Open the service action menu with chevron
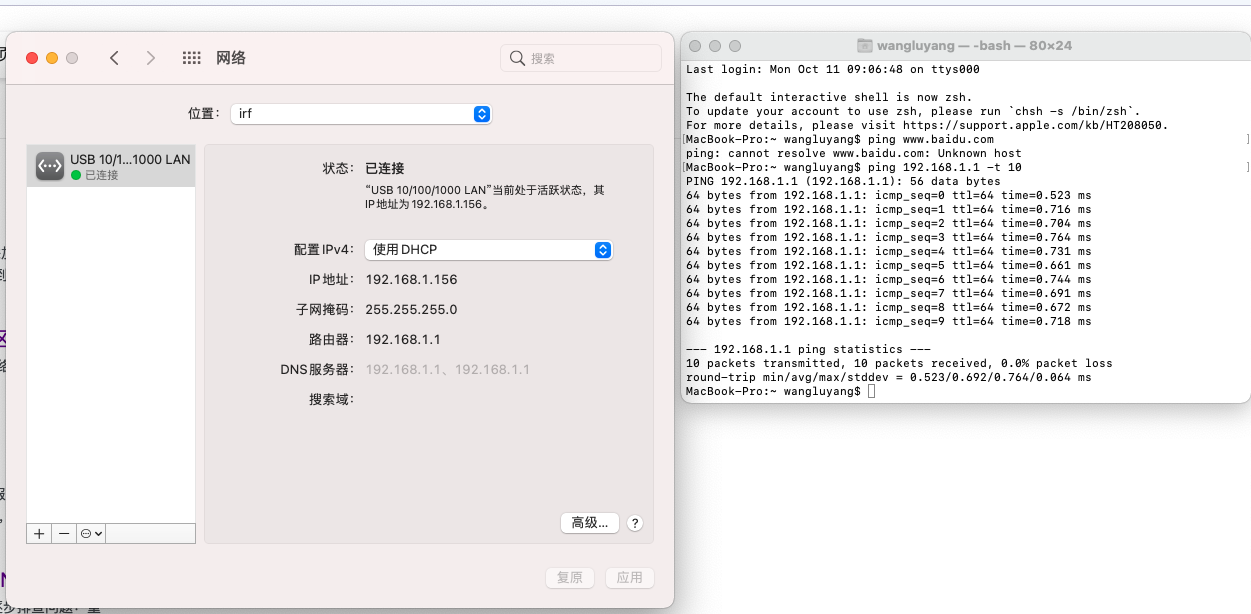This screenshot has height=614, width=1251. click(92, 534)
